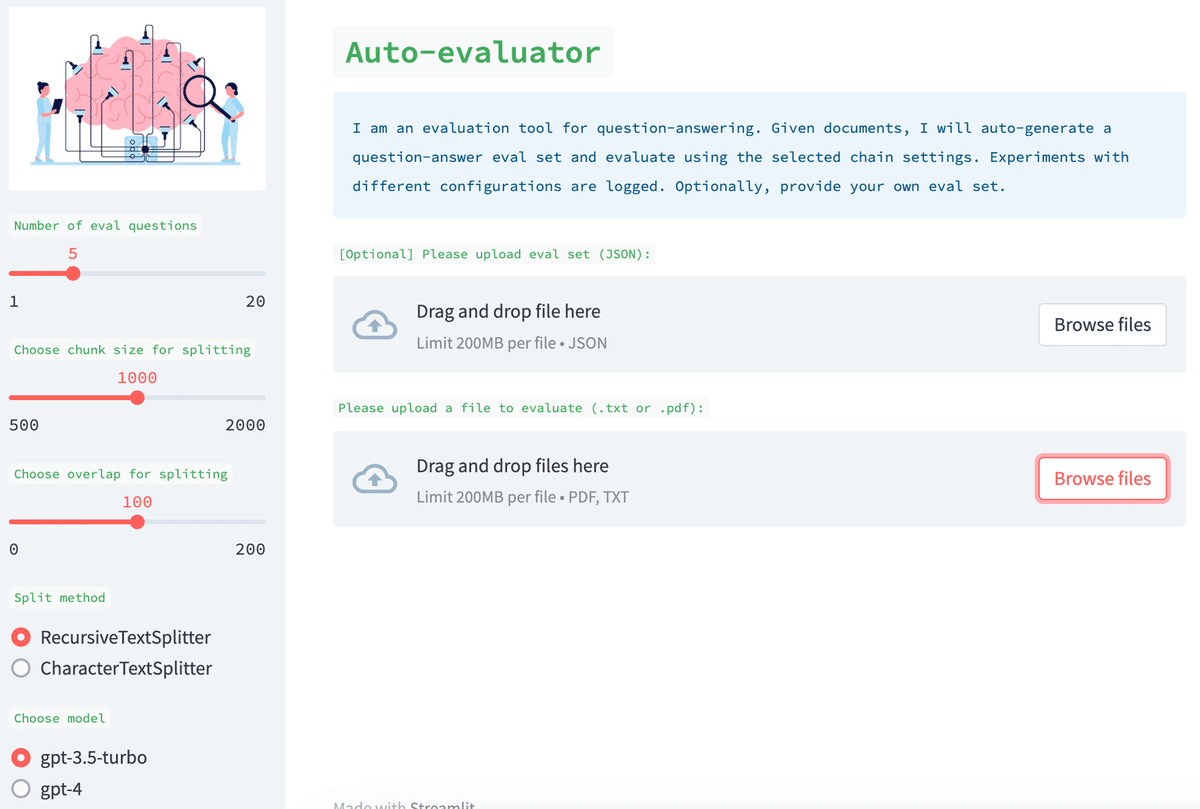Screen dimensions: 1200x809
Task: Choose gpt-4 as the model
Action: click(20, 789)
